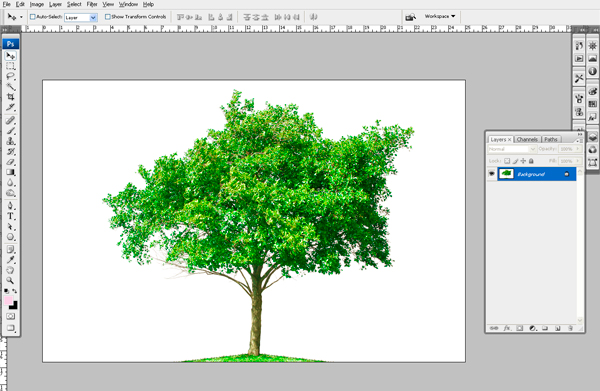Screen dimensions: 600x391
Task: Click the pink foreground color swatch
Action: tap(8, 300)
